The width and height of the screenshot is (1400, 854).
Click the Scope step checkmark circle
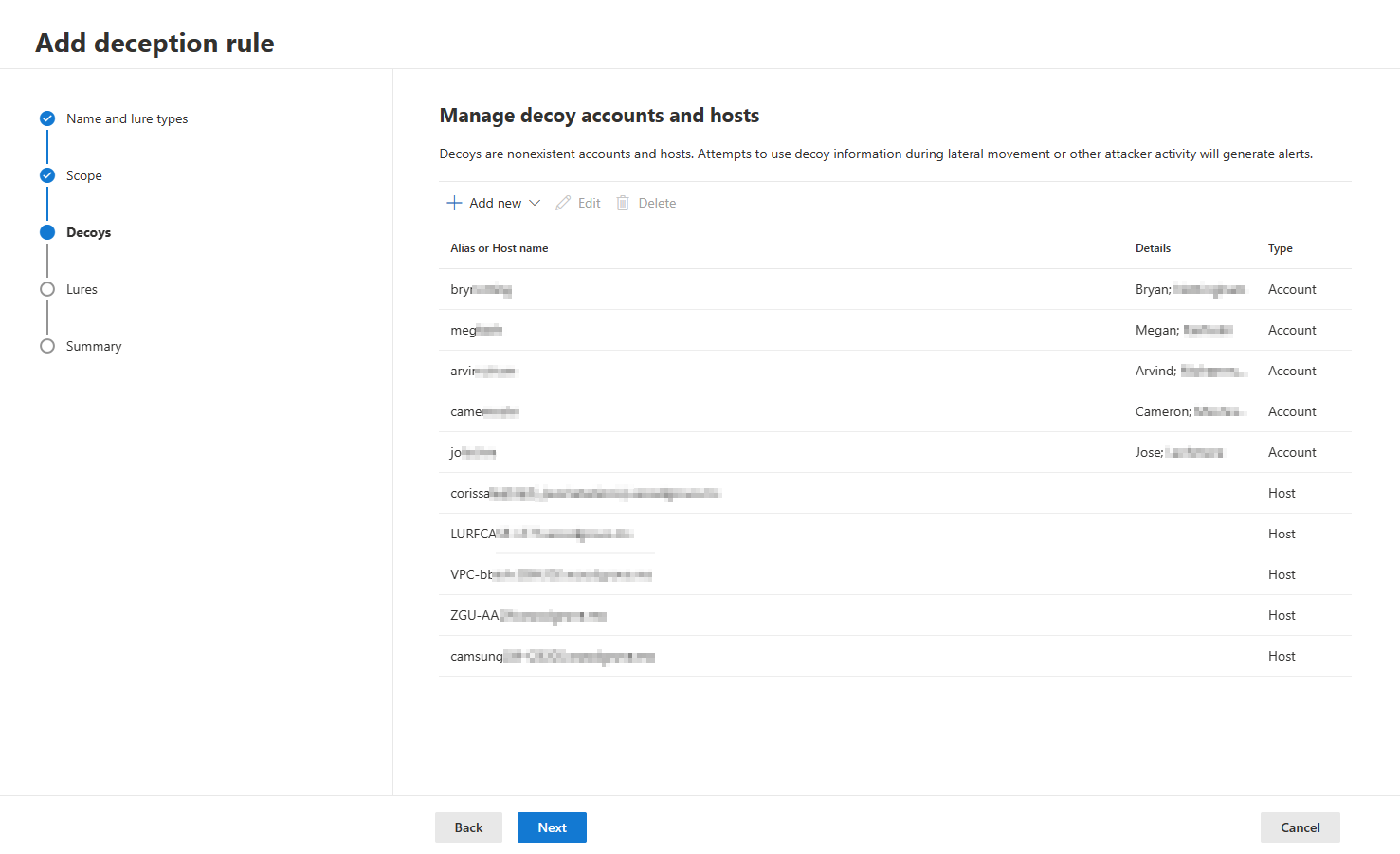click(x=47, y=175)
